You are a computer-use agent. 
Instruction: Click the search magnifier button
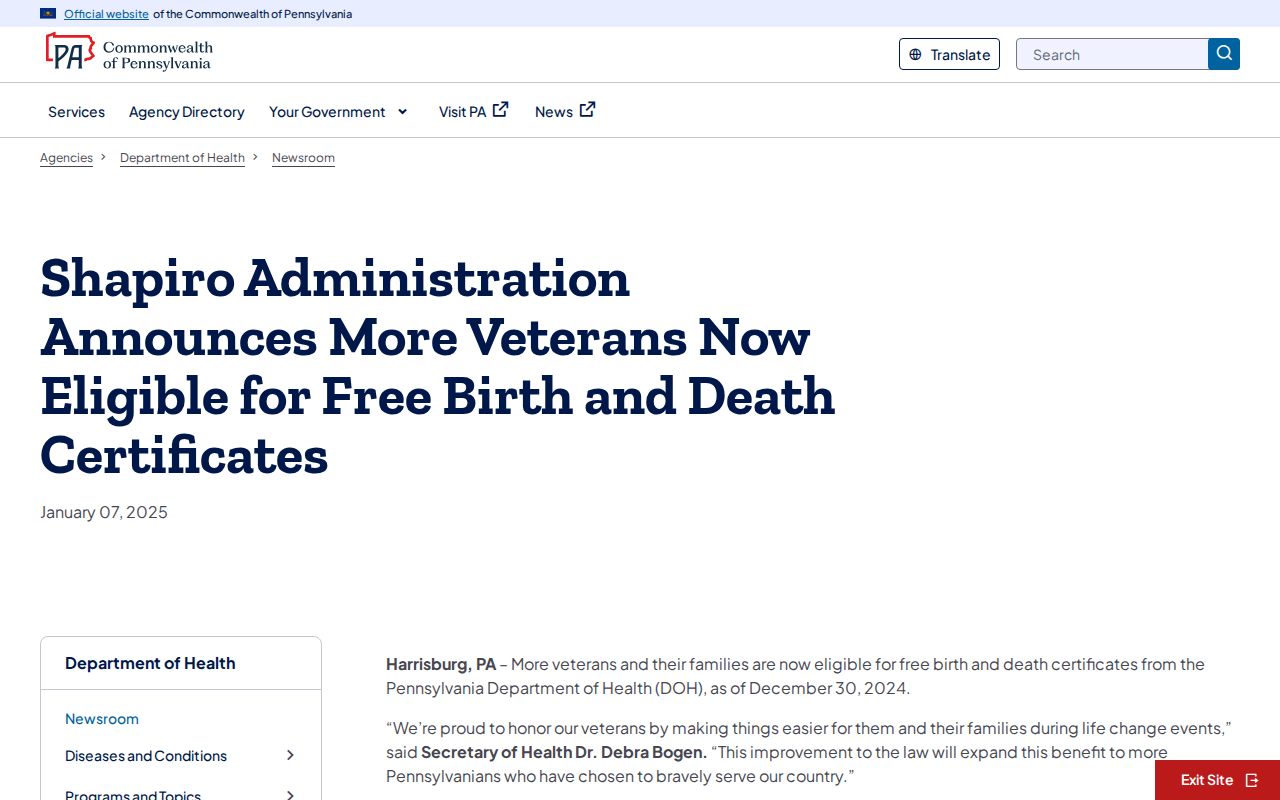tap(1224, 54)
